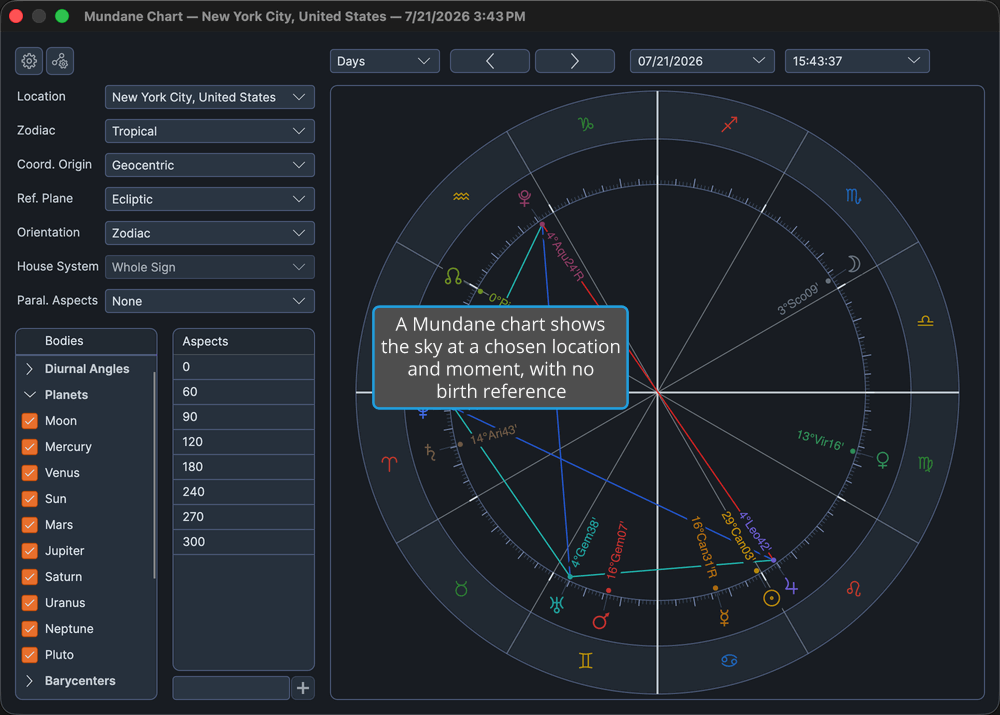The width and height of the screenshot is (1000, 715).
Task: Expand the Barycenters group
Action: 29,681
